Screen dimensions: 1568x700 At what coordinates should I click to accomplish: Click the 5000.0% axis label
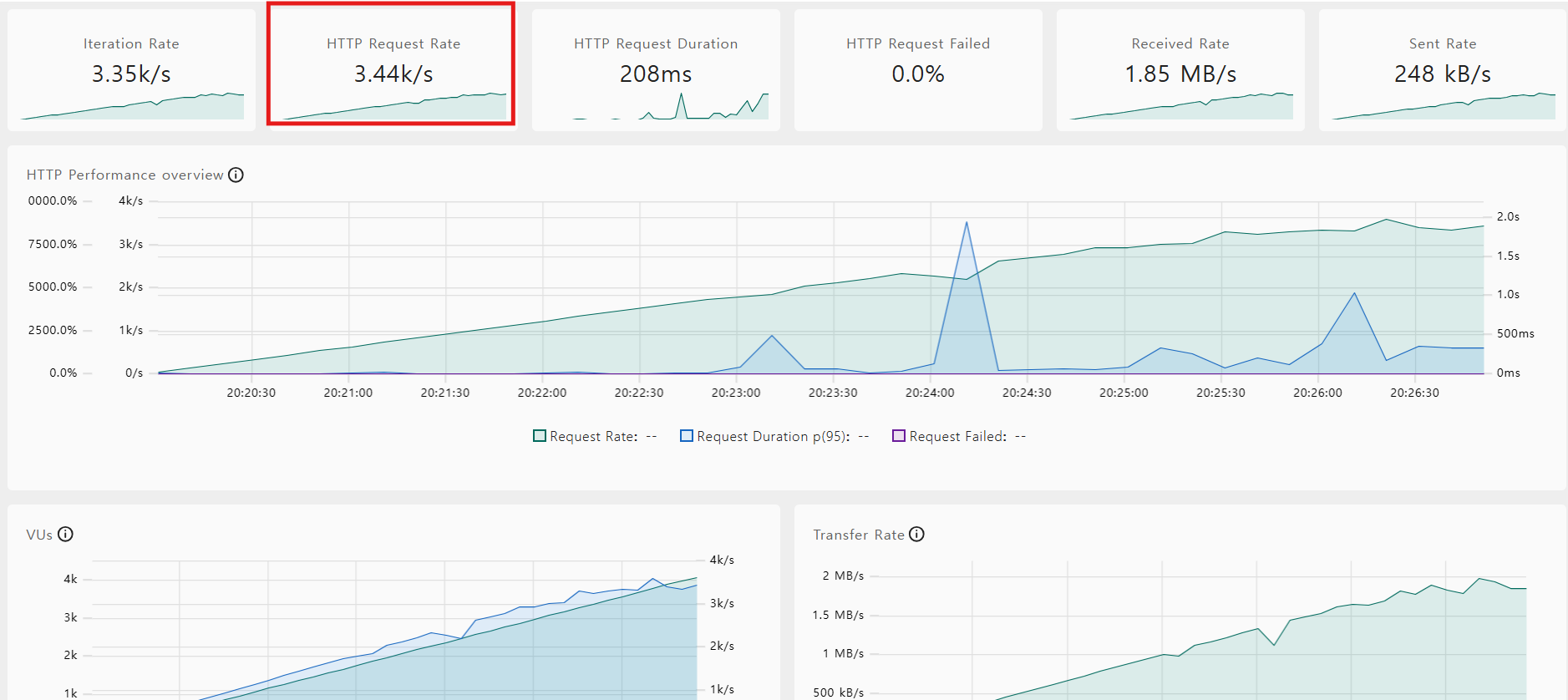point(53,287)
